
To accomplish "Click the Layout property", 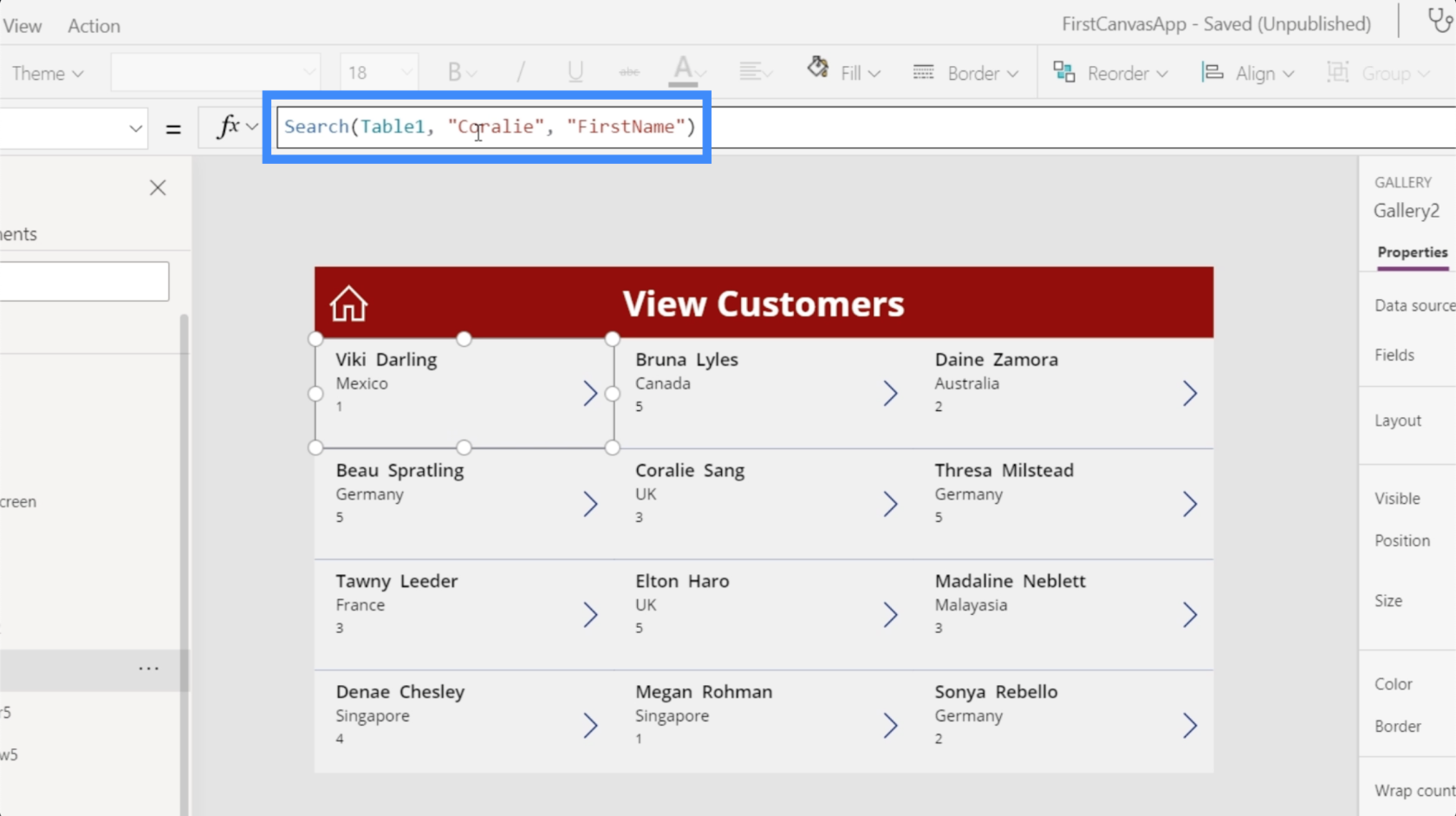I will tap(1398, 421).
